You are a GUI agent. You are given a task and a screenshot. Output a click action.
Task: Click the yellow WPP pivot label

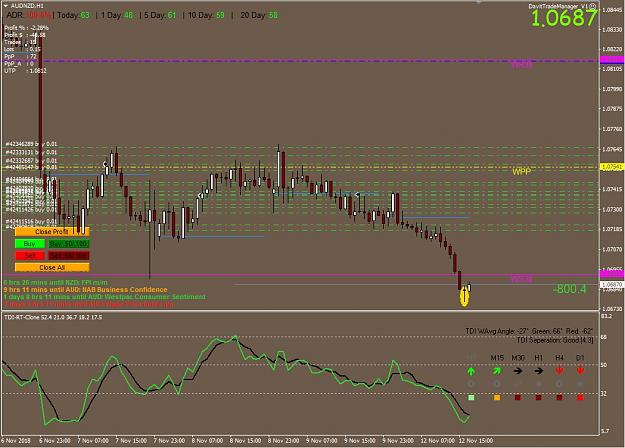pos(521,172)
